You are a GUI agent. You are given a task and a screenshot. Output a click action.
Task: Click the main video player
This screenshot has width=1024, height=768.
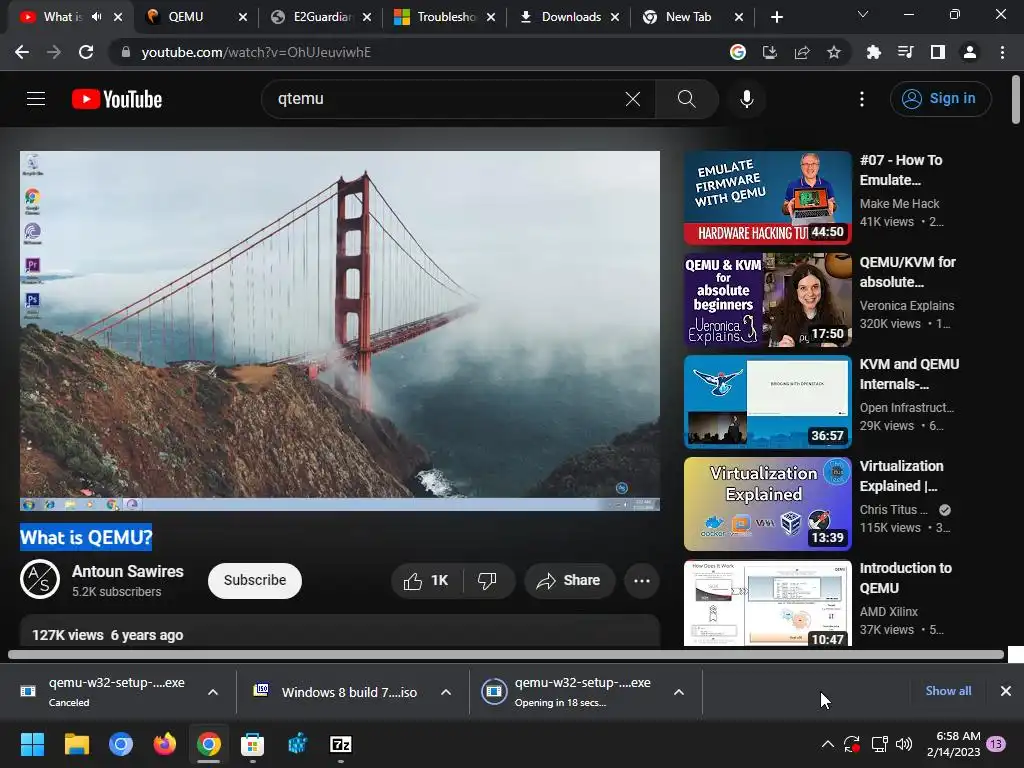tap(340, 330)
